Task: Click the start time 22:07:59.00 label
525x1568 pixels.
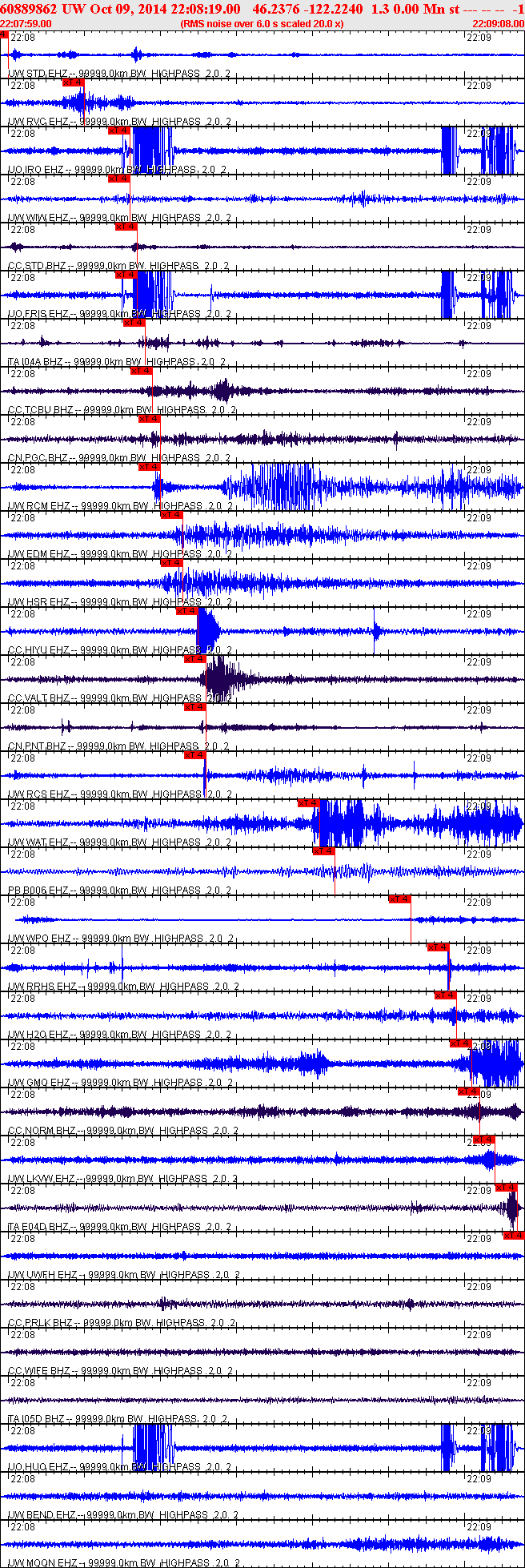Action: tap(26, 23)
